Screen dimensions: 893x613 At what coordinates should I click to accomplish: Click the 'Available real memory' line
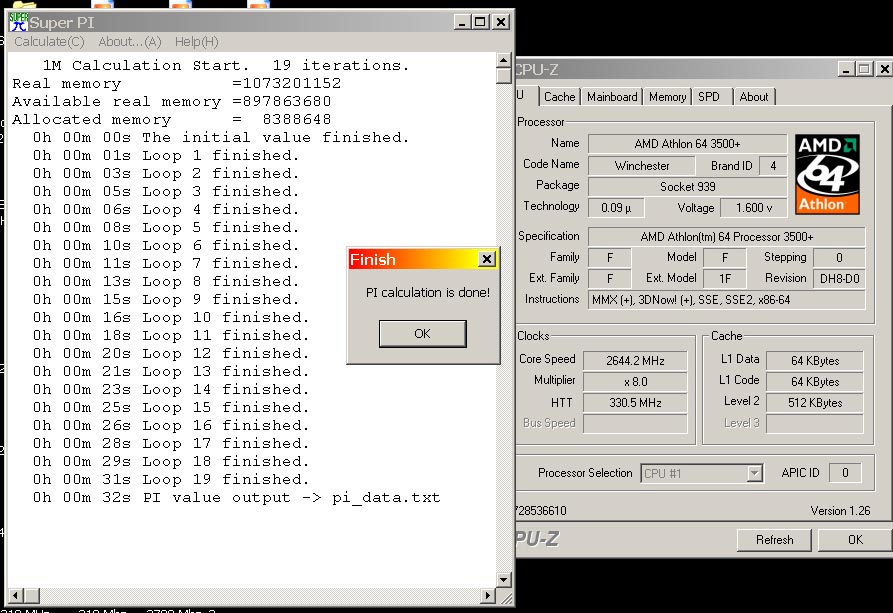click(x=171, y=101)
